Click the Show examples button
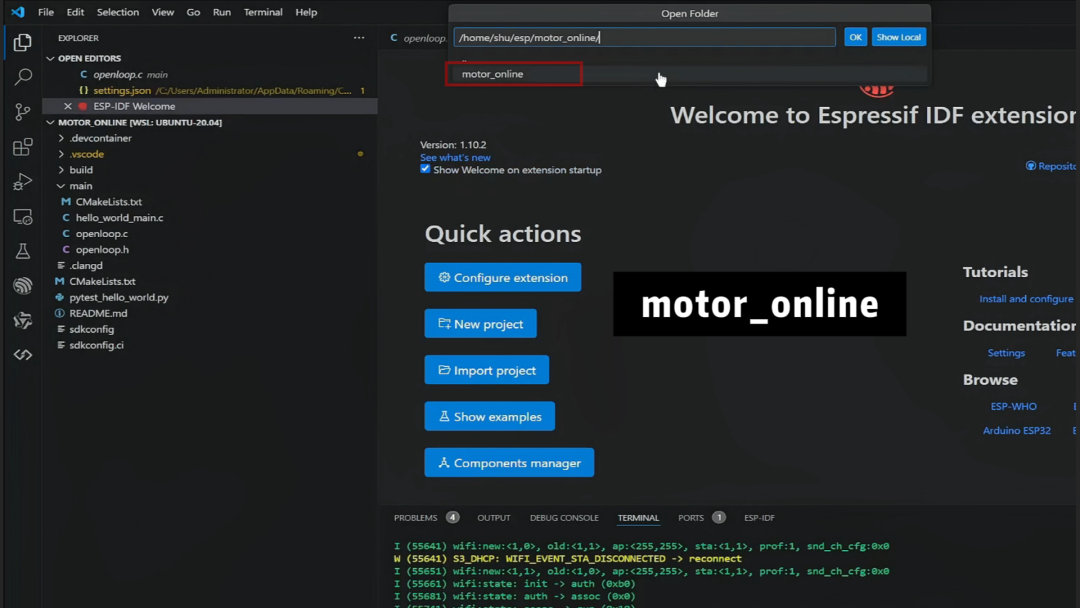Viewport: 1080px width, 608px height. click(490, 417)
